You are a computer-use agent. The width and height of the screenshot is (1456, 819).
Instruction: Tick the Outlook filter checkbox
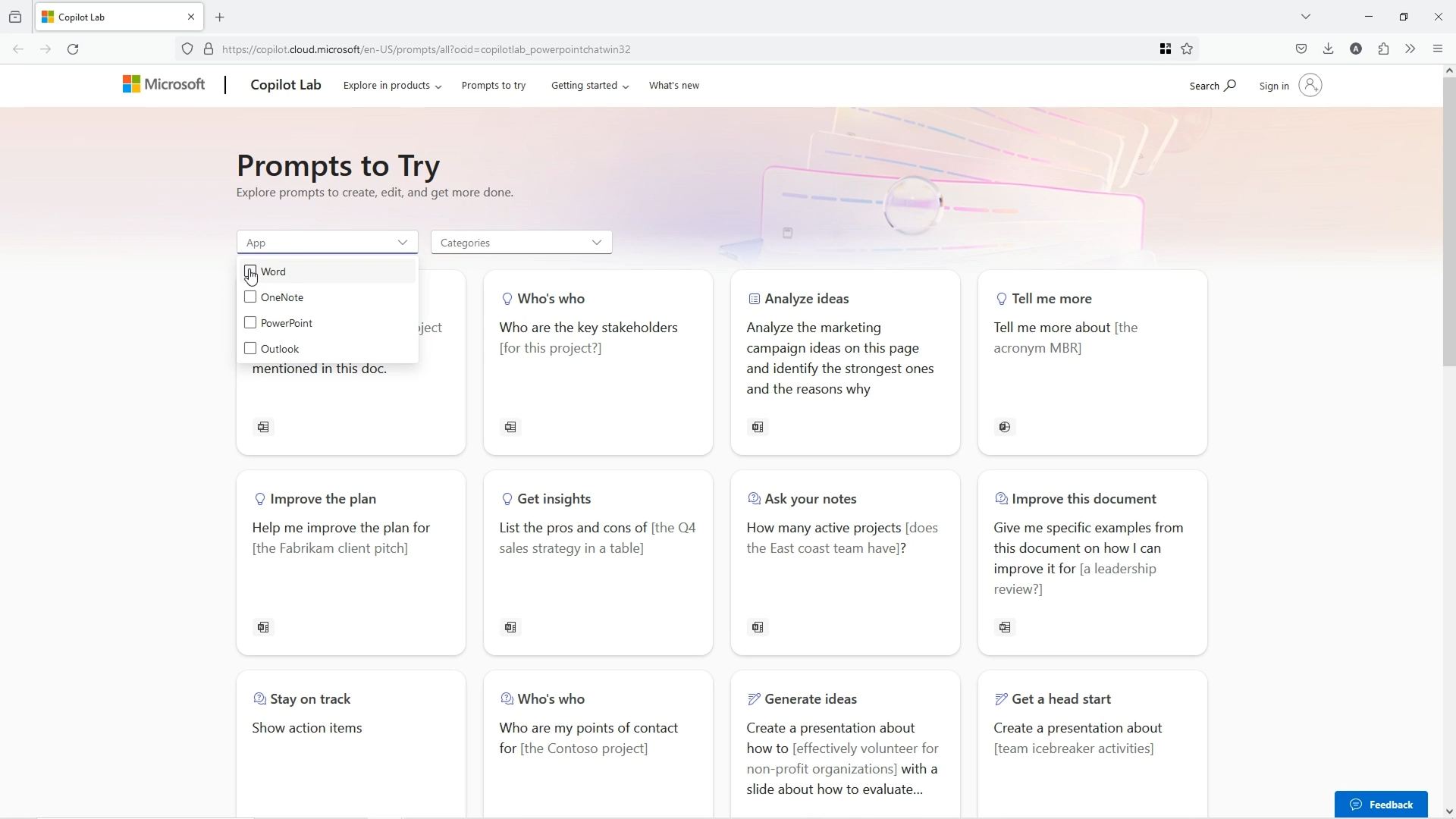(250, 349)
